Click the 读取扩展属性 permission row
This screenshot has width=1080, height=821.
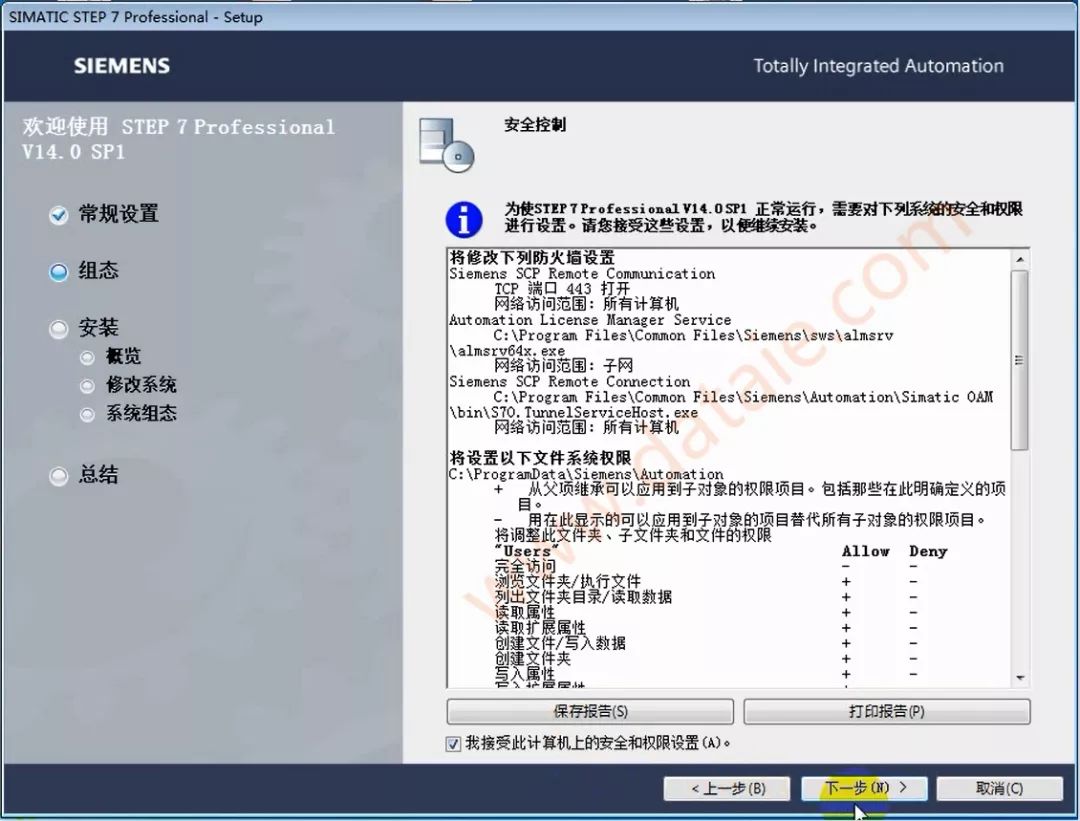pos(540,627)
